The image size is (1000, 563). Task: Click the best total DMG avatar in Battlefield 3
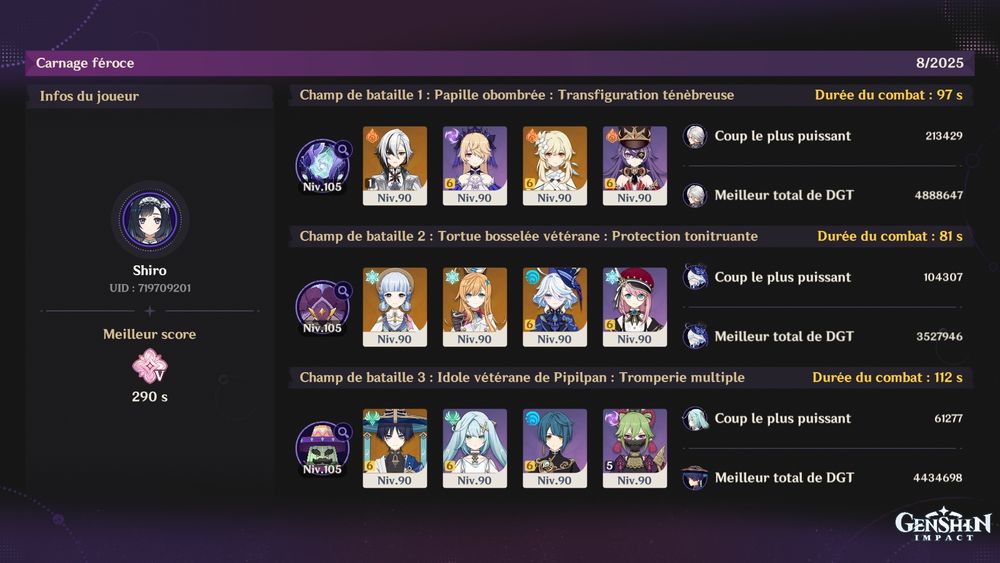[695, 478]
